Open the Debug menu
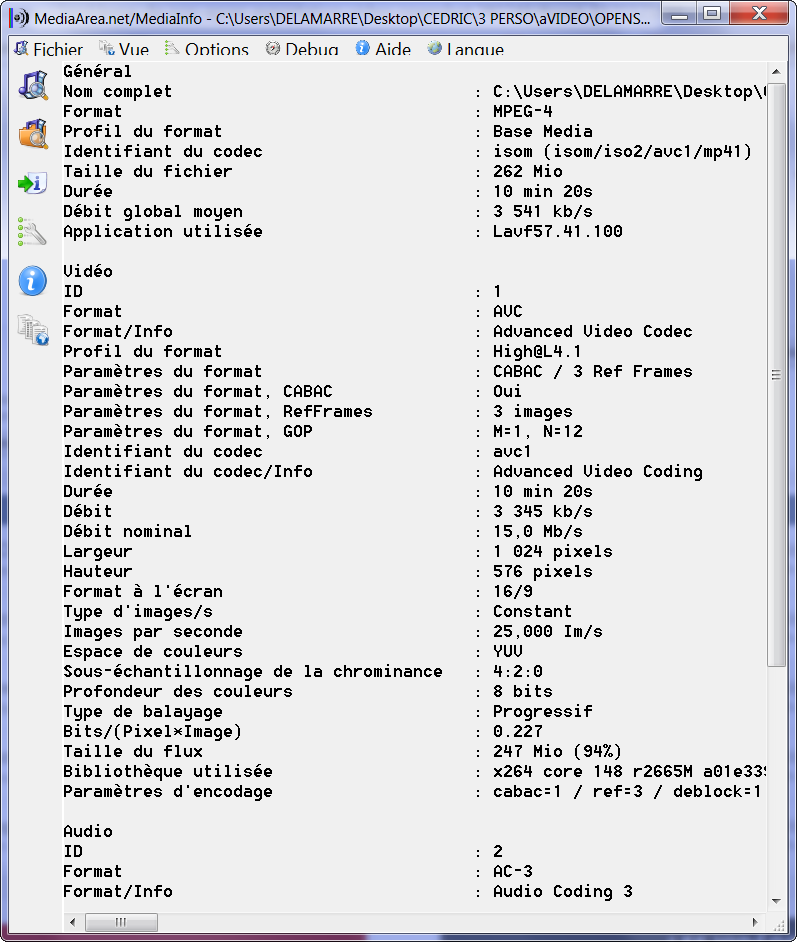 coord(301,50)
